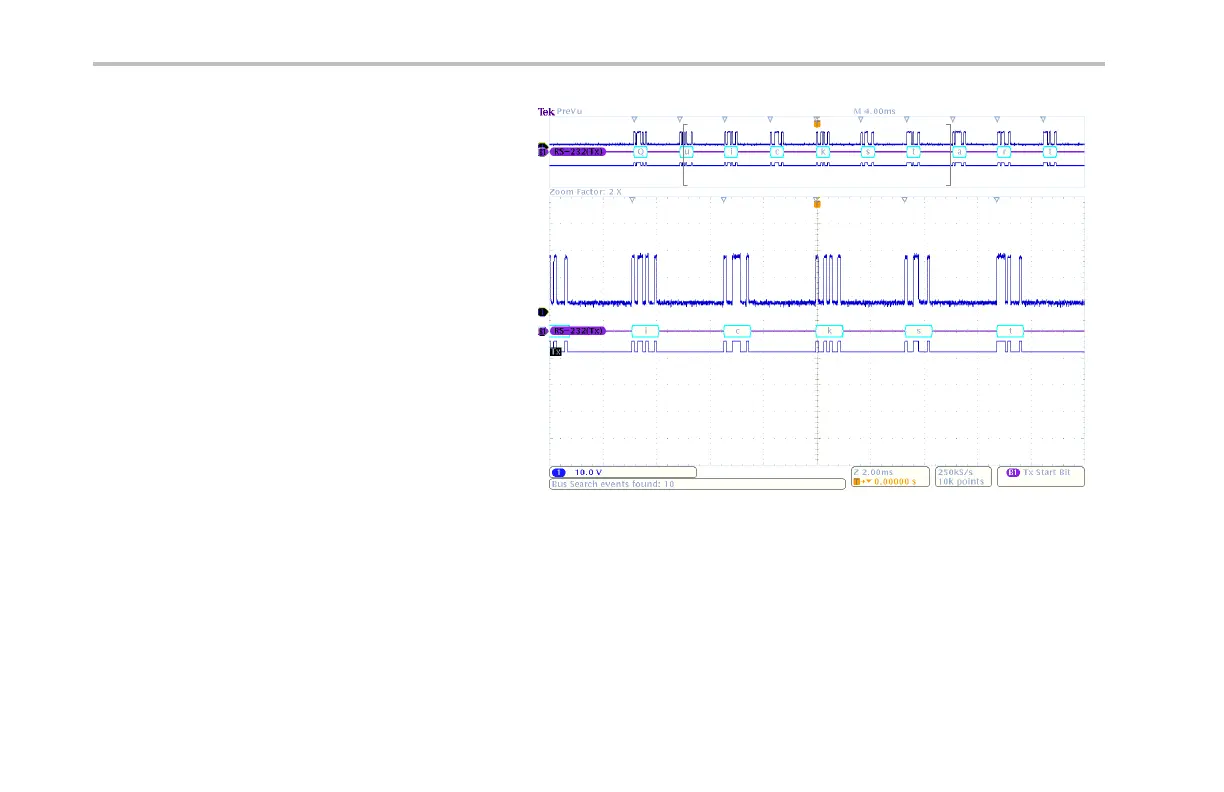Click the decoded 'c' packet in zoomed view

tap(737, 330)
